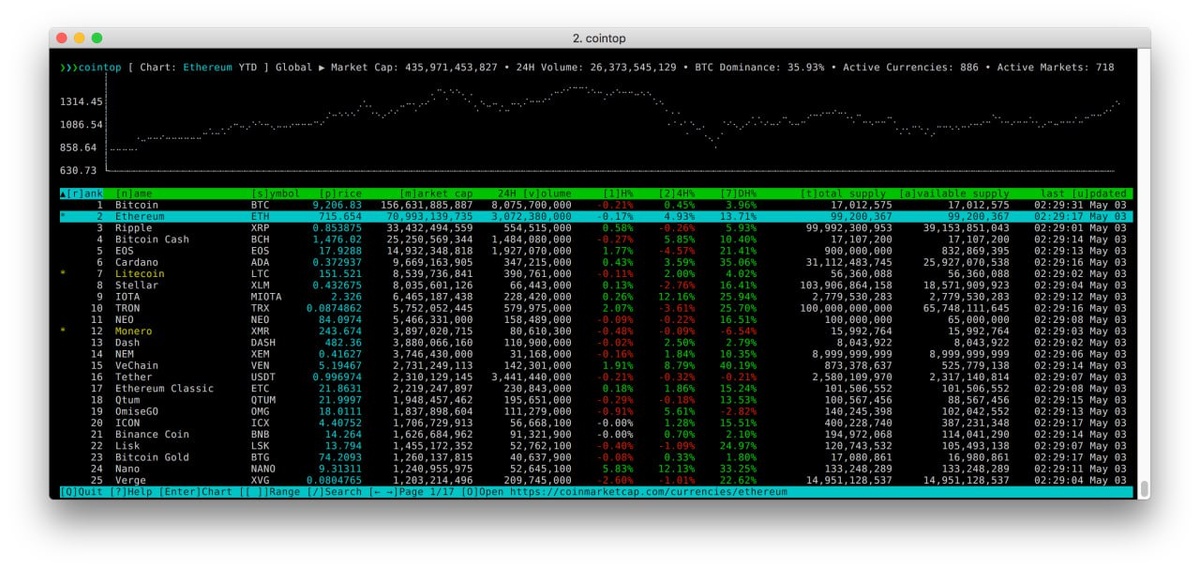Sort by the price column header
Image resolution: width=1200 pixels, height=570 pixels.
341,193
